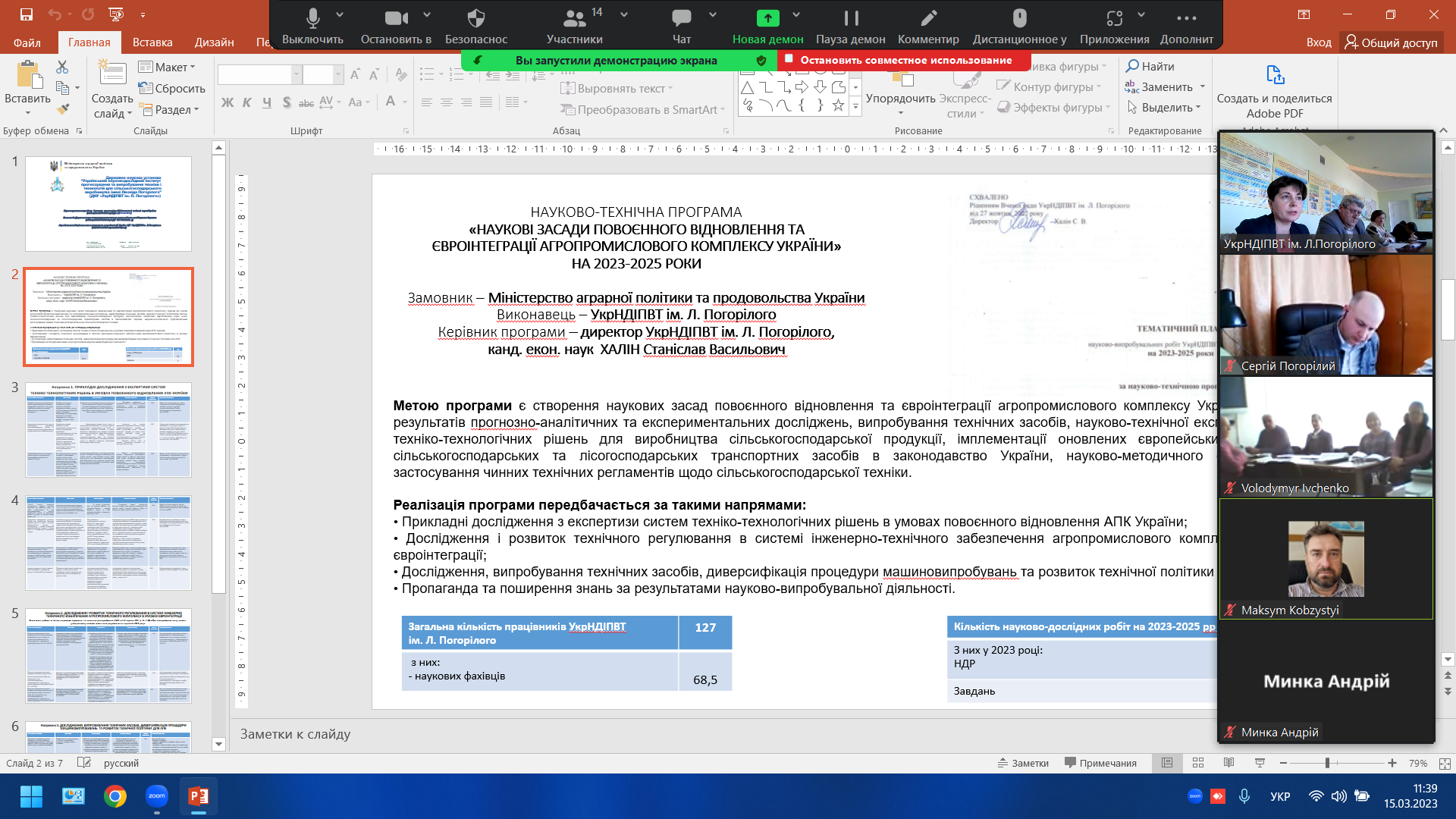Screen dimensions: 1456x819
Task: Pause the screen share demonstration
Action: [x=851, y=18]
